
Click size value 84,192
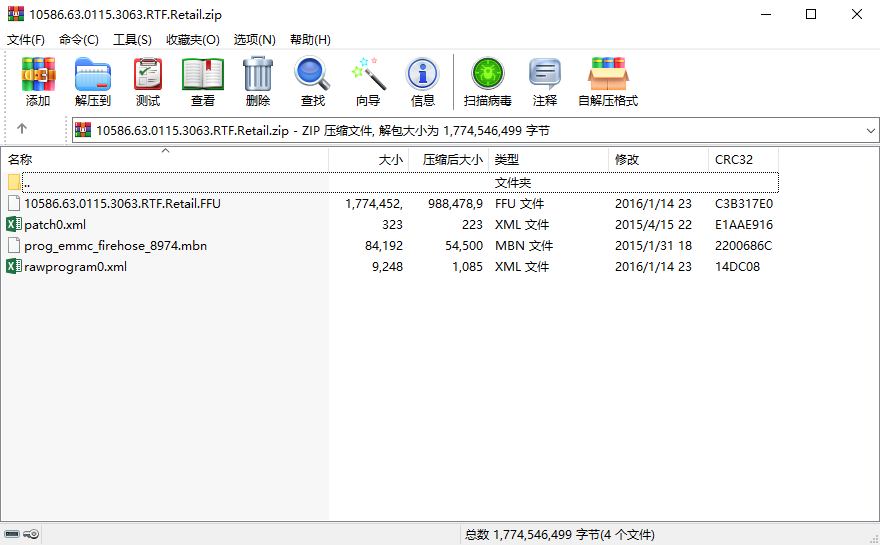point(384,245)
